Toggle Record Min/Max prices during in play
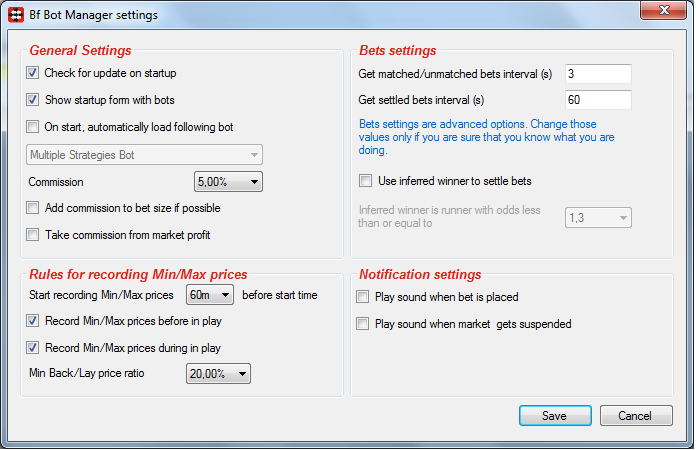Viewport: 696px width, 450px height. click(x=32, y=348)
